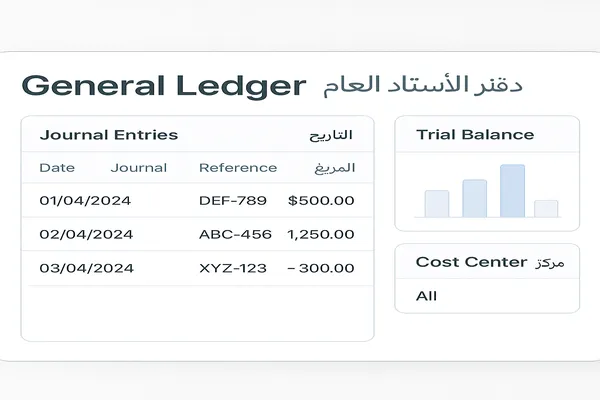Viewport: 600px width, 400px height.
Task: Select the Journal Entries panel title
Action: [108, 135]
